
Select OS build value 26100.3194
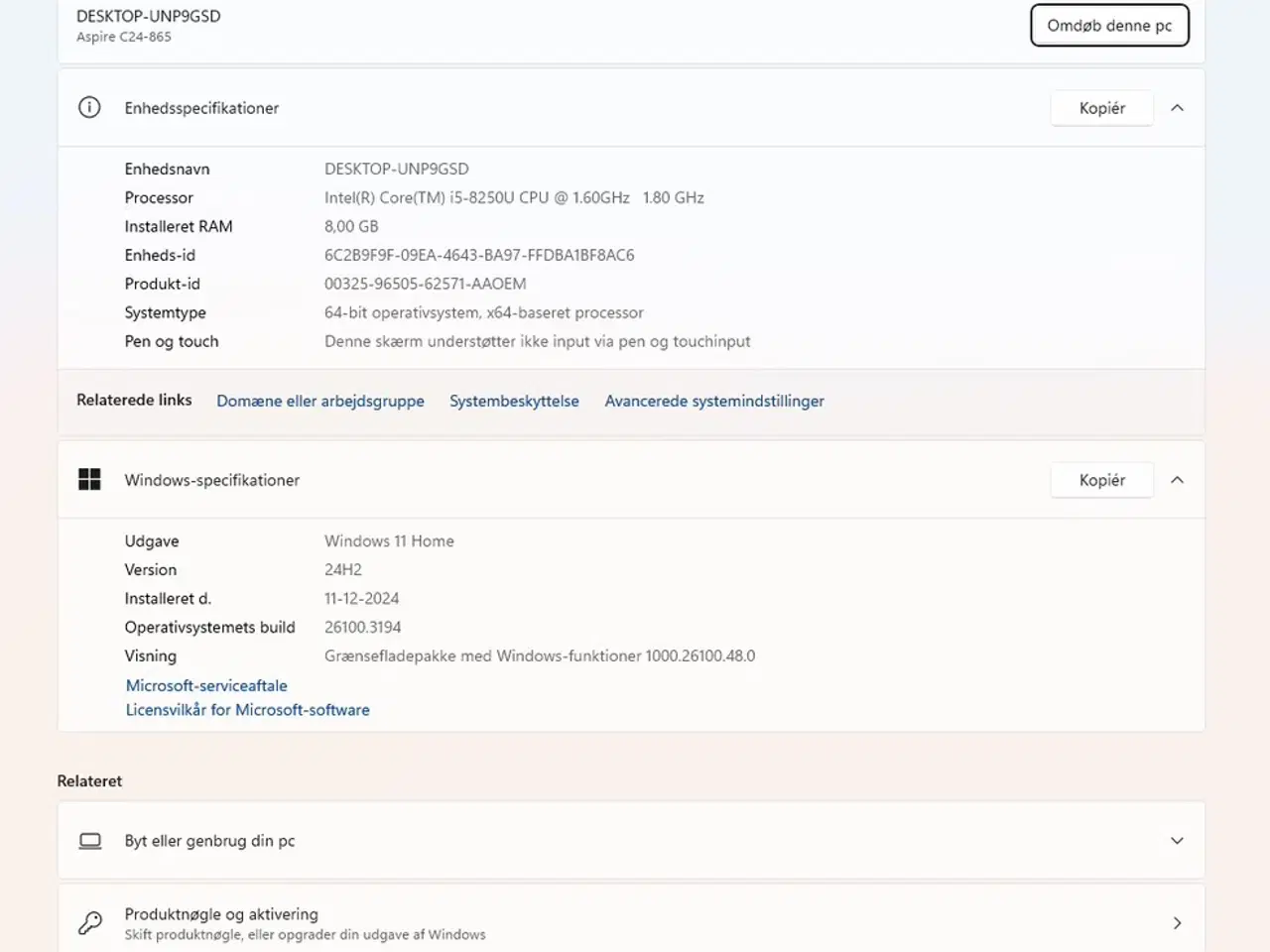coord(362,628)
